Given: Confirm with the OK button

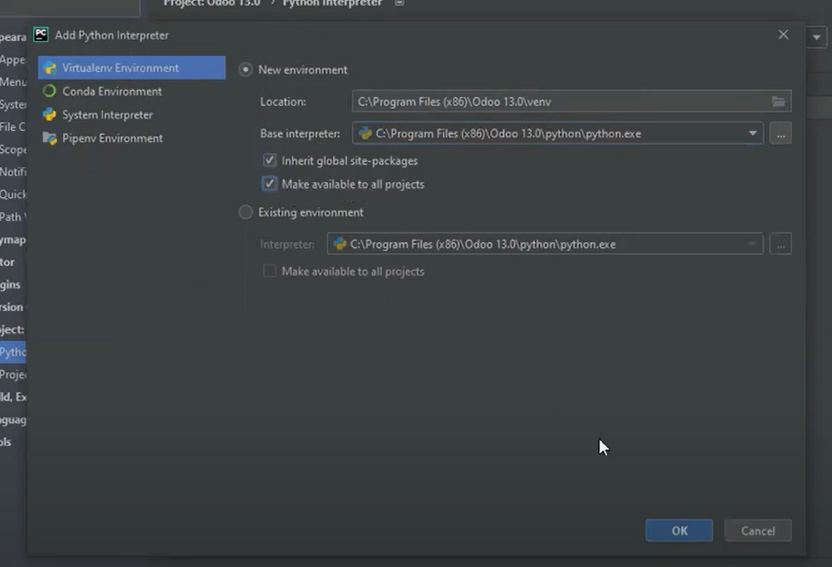Looking at the screenshot, I should (679, 530).
